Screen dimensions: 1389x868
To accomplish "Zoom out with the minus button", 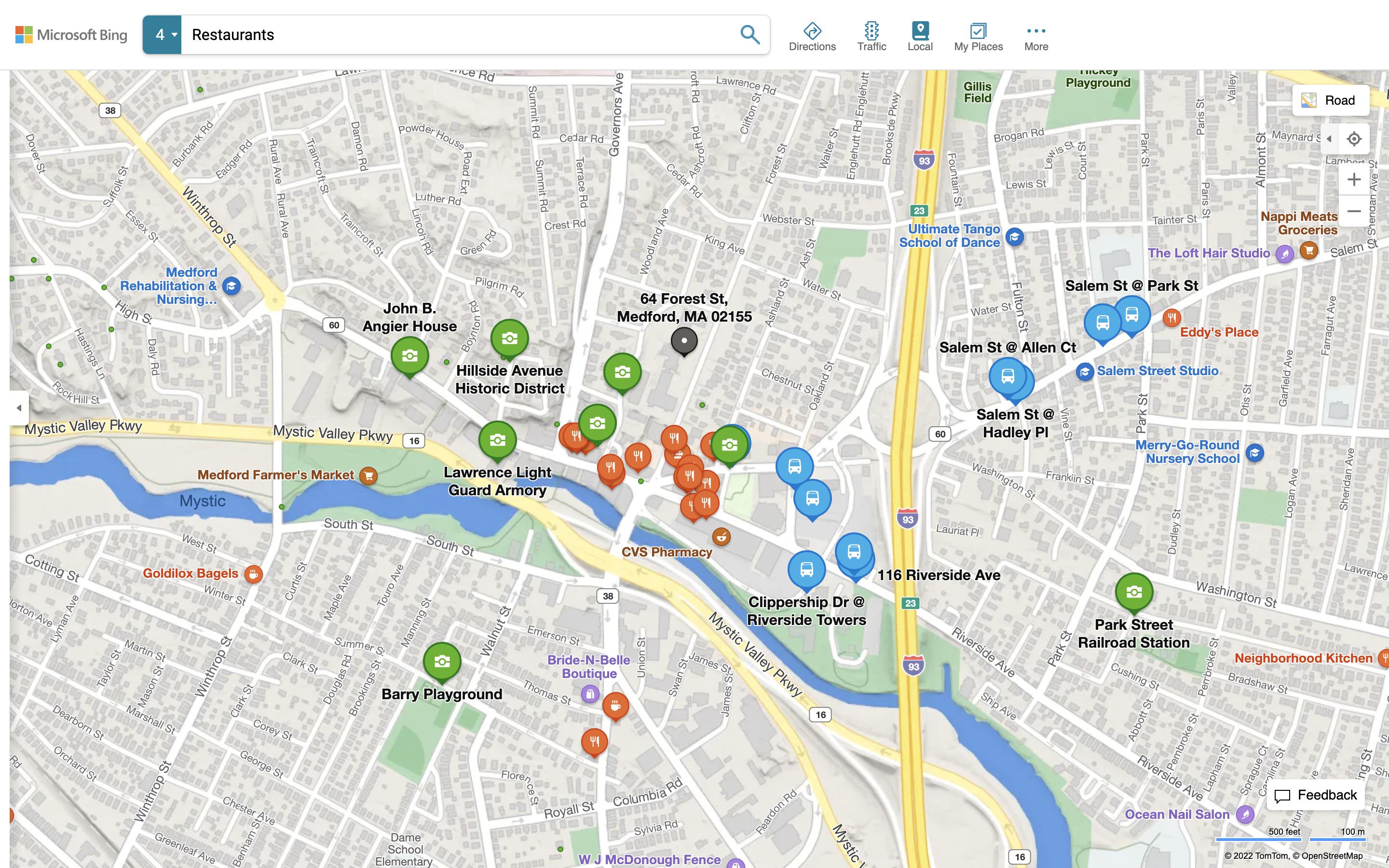I will [x=1354, y=211].
